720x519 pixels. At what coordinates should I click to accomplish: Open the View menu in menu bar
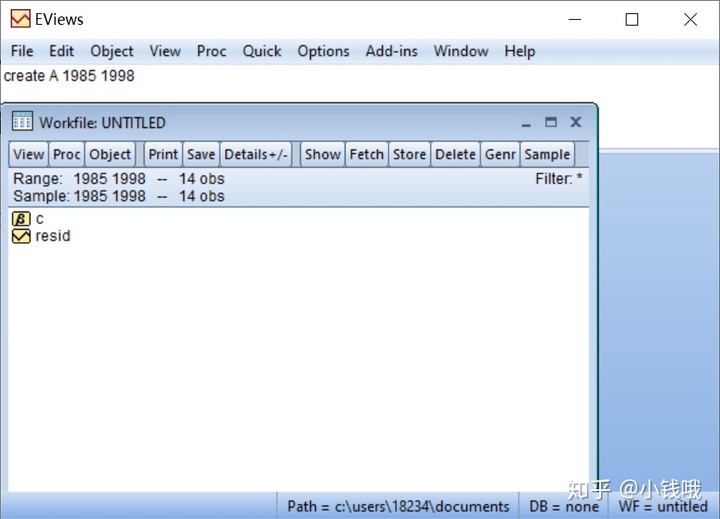165,51
